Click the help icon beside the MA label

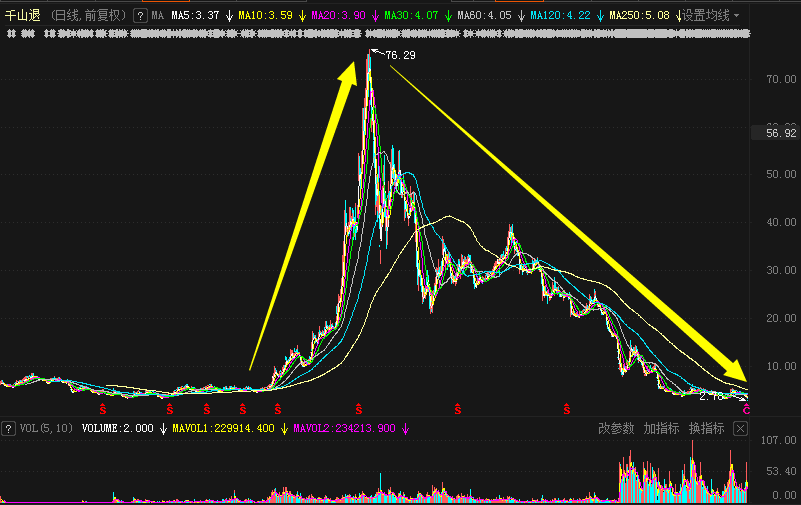140,16
